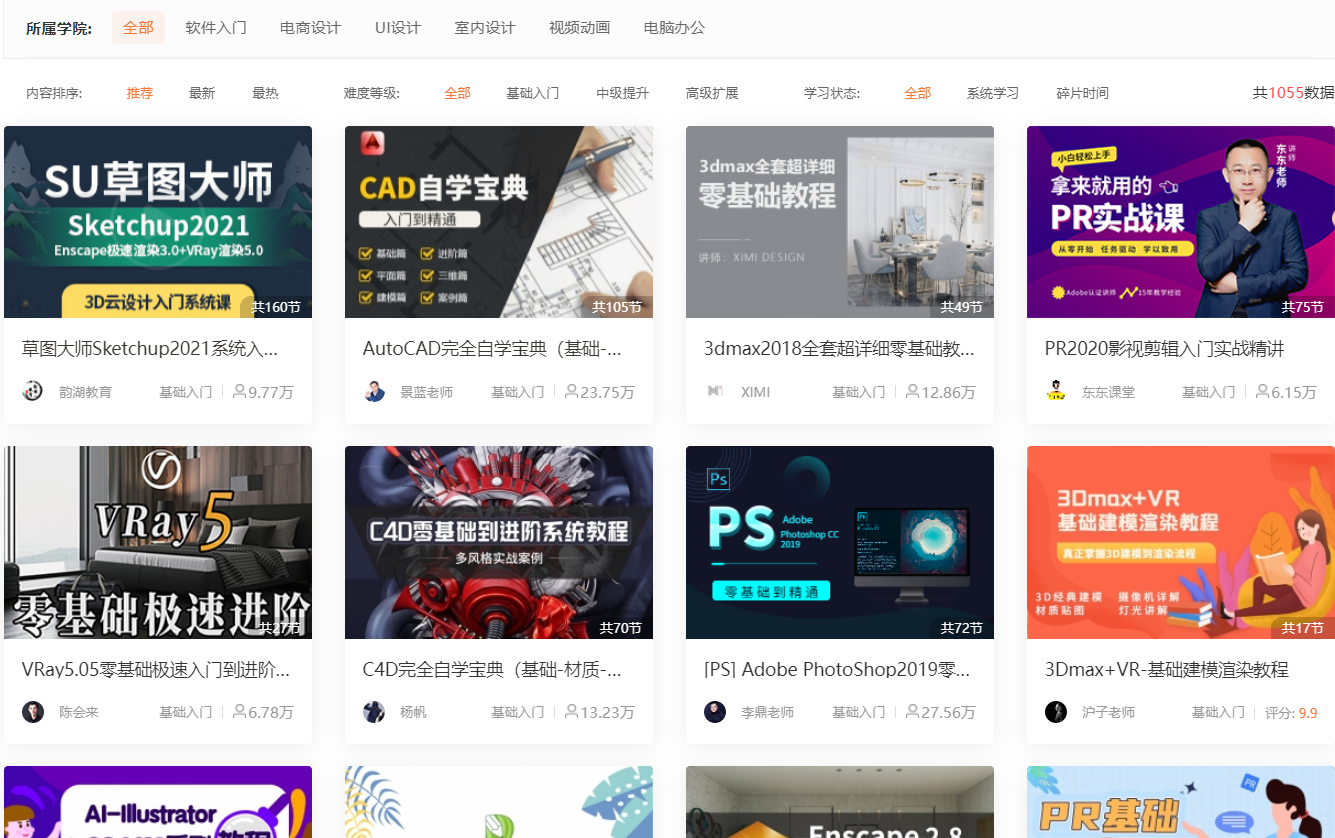Select 视频动画 college category
The height and width of the screenshot is (838, 1335).
point(579,28)
